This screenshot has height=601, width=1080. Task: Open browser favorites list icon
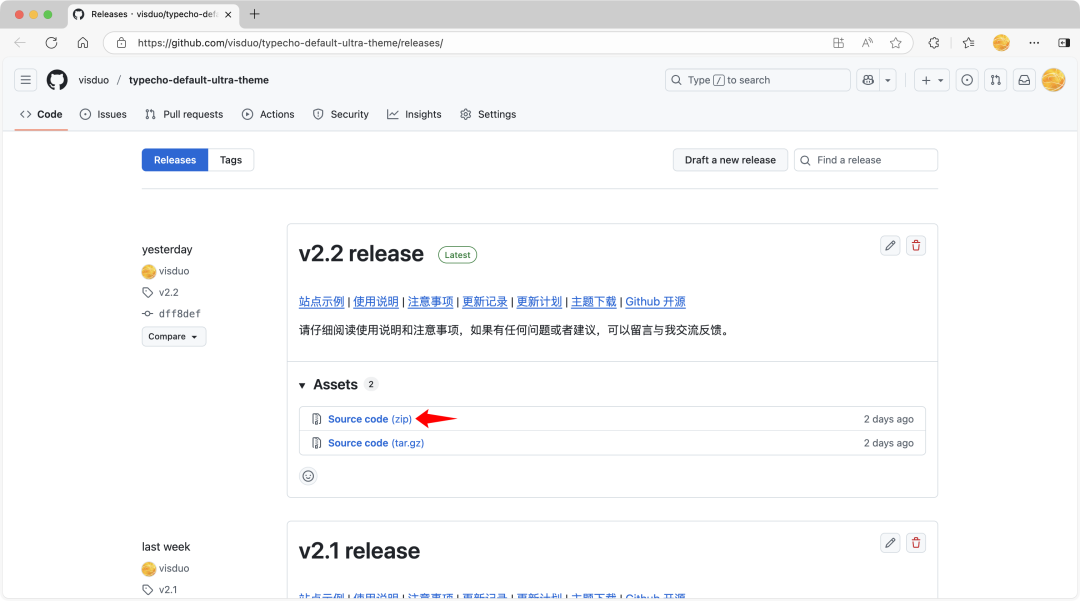(x=968, y=43)
